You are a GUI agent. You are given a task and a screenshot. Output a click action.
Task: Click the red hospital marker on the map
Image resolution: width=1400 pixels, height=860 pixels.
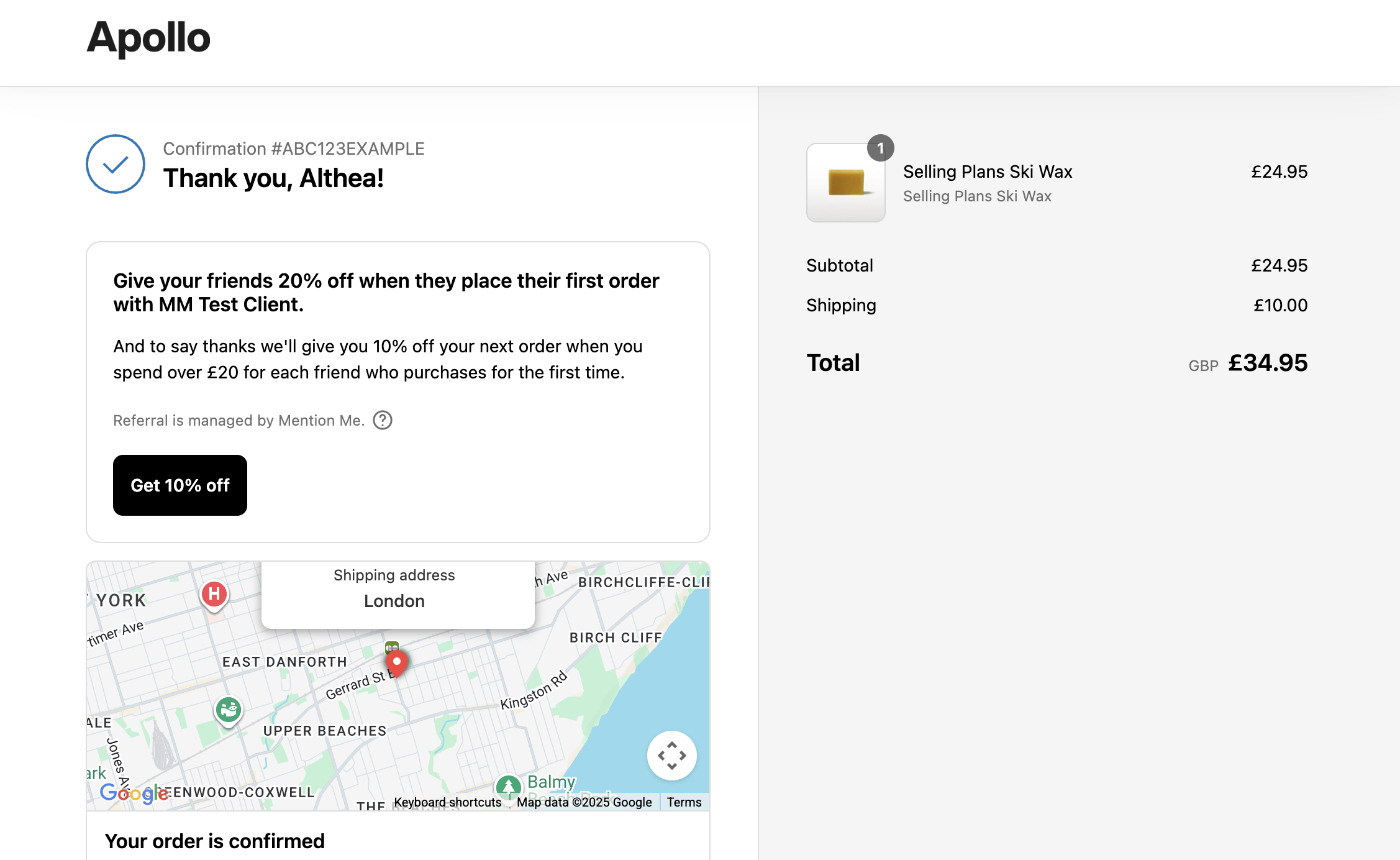(x=214, y=594)
